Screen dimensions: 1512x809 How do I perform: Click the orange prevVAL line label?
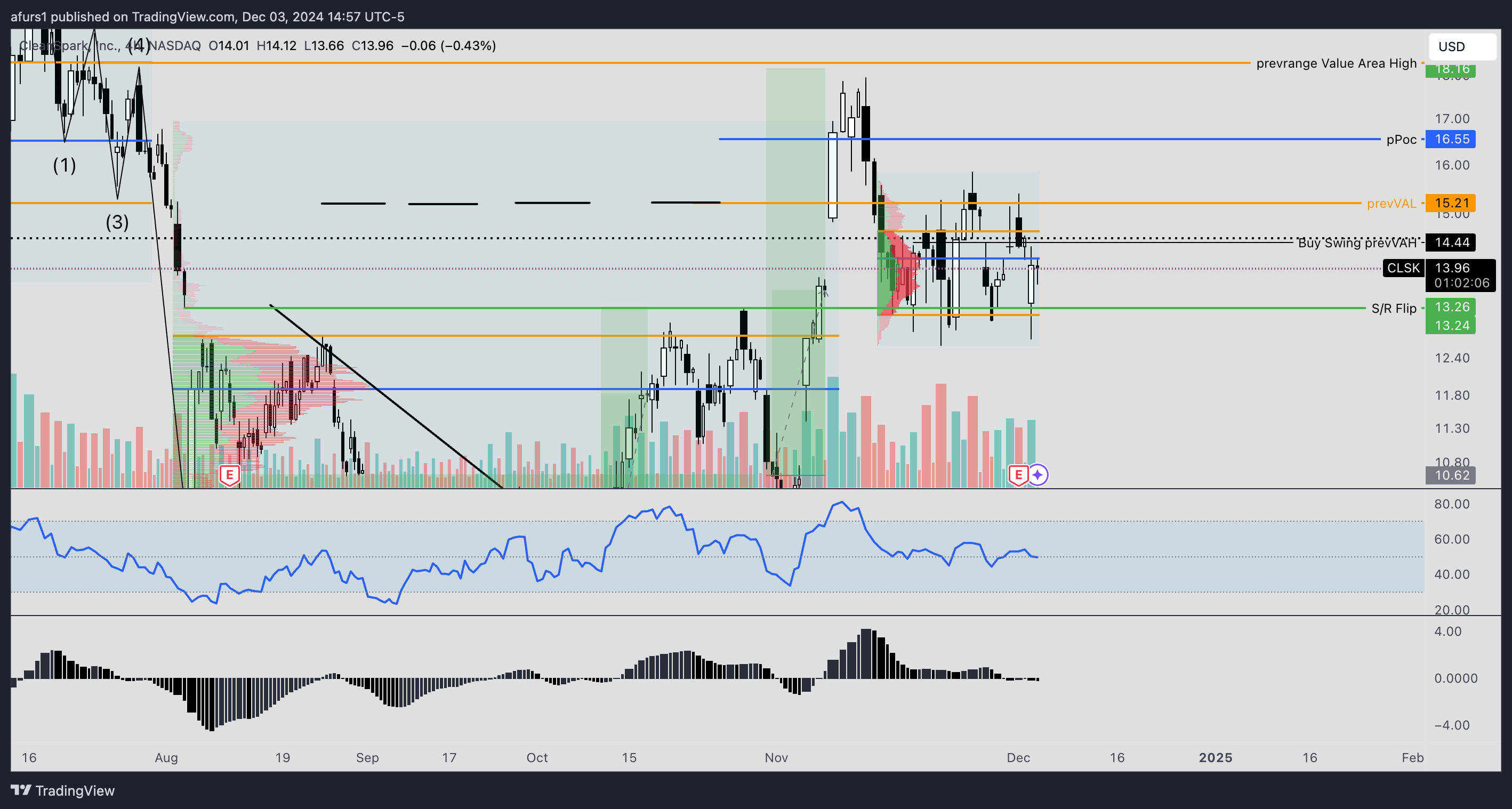[1391, 204]
